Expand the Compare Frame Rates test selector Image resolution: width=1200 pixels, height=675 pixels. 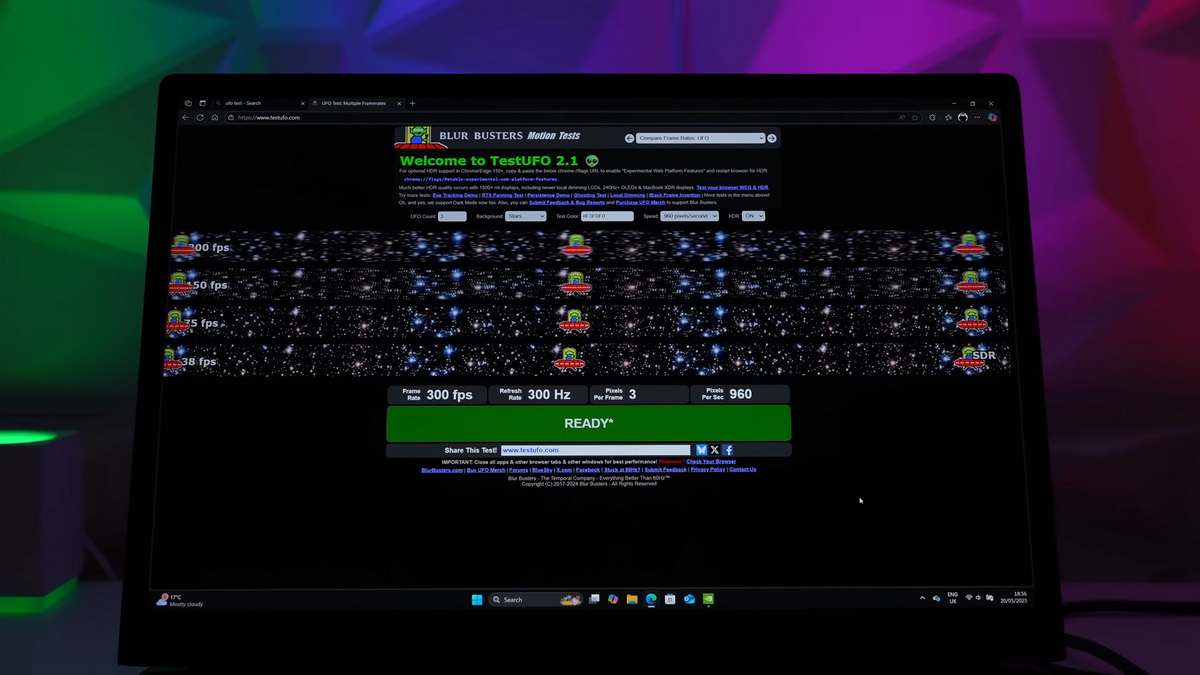700,138
